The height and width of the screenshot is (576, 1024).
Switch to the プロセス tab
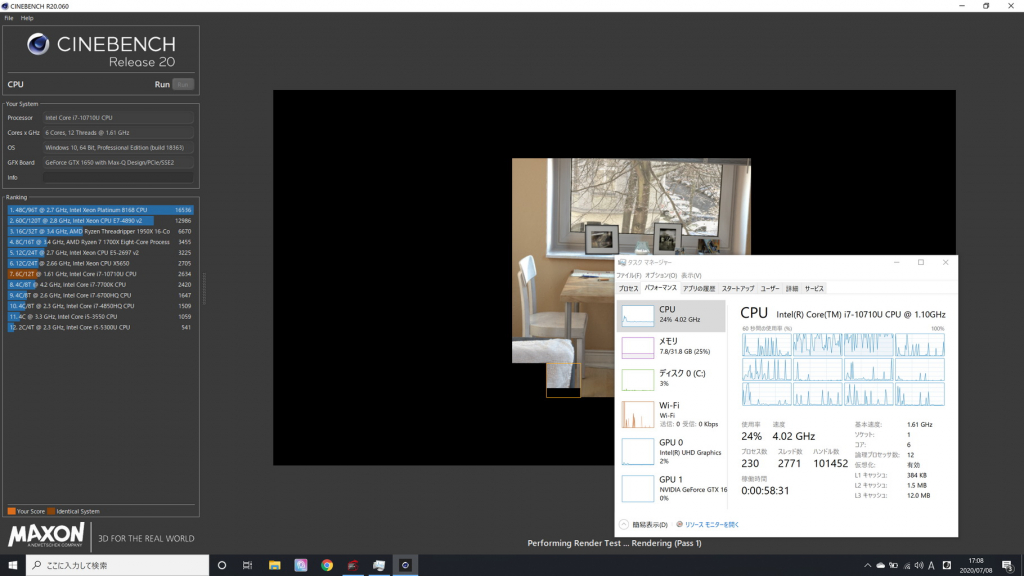628,288
